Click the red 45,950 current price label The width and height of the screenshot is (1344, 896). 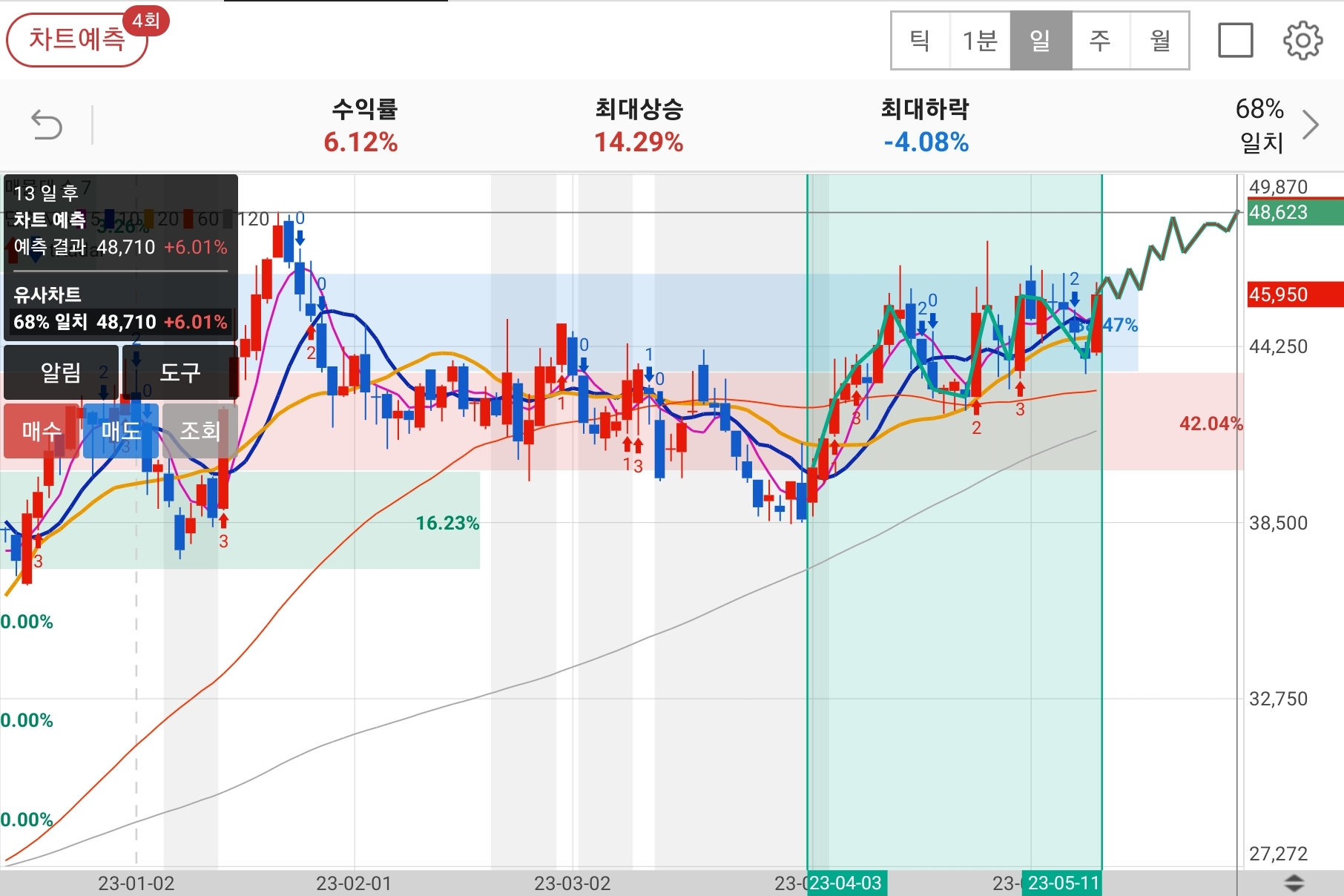(1295, 294)
